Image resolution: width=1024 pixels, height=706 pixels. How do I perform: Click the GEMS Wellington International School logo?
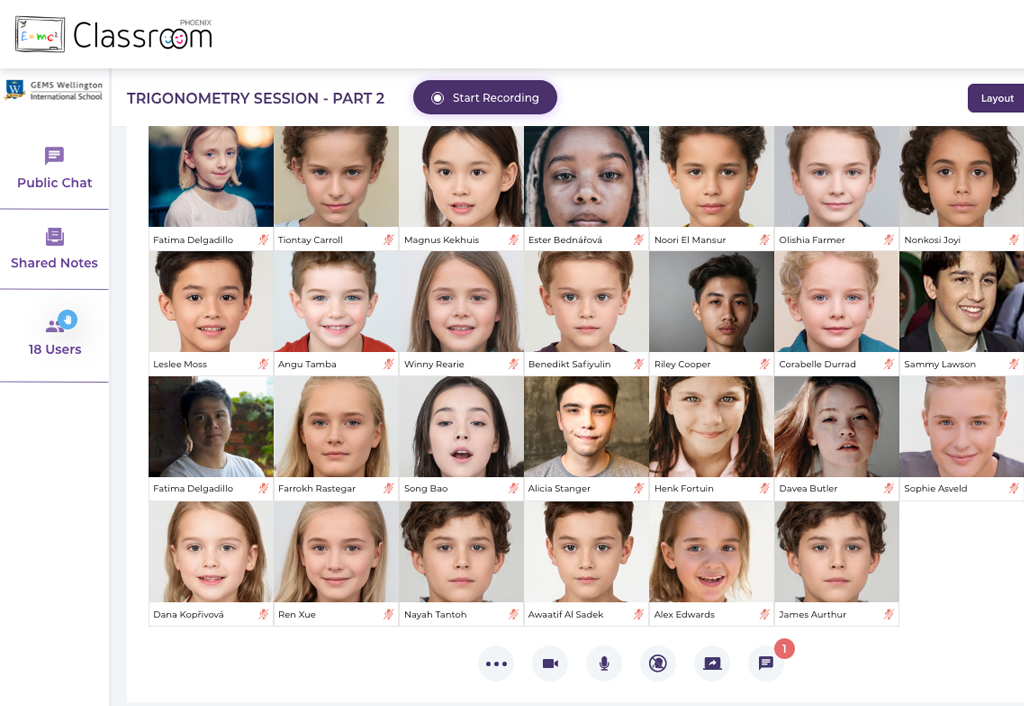54,90
